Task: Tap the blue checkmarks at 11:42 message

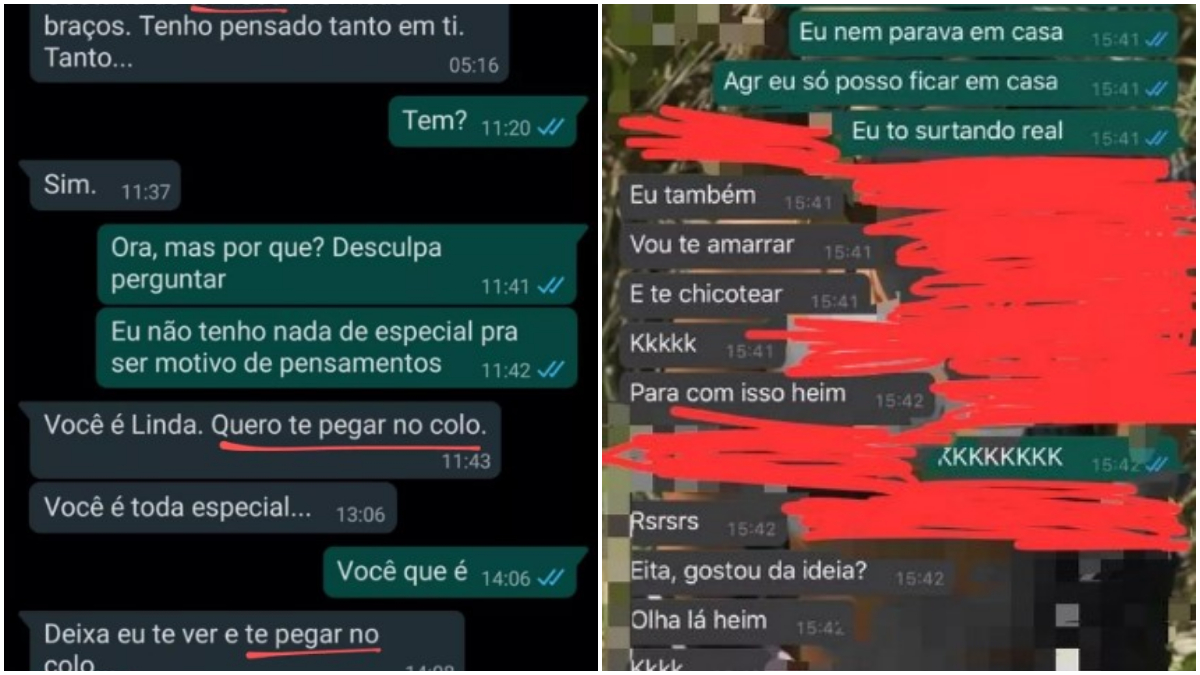Action: pos(551,370)
